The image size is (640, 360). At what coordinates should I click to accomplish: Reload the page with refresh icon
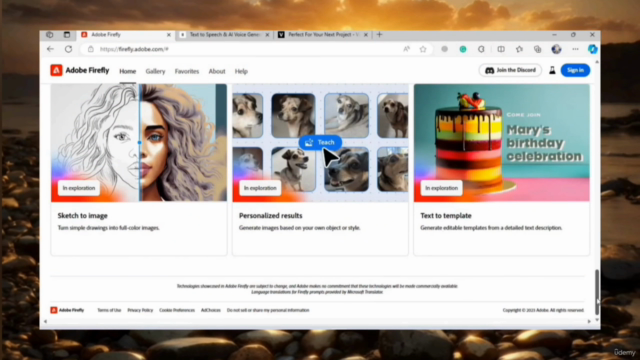click(69, 49)
